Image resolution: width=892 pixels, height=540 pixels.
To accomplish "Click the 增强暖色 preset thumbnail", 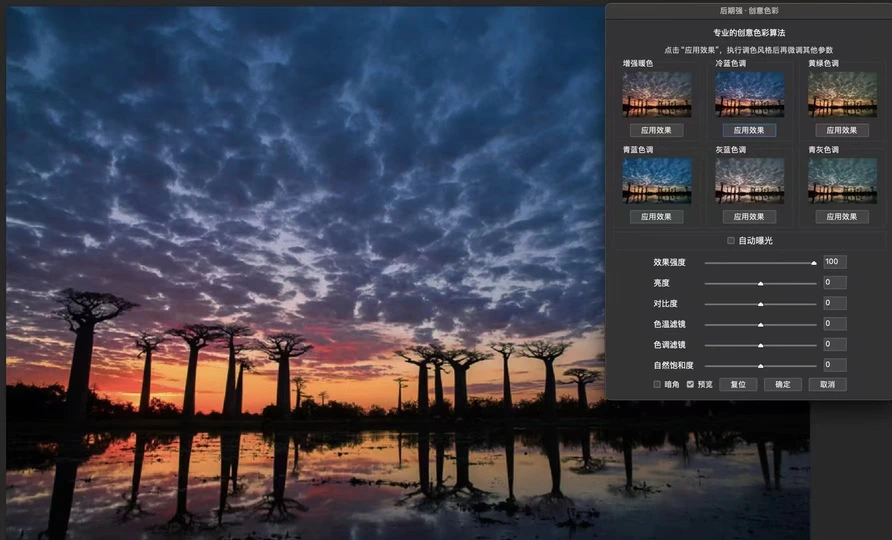I will (x=656, y=95).
